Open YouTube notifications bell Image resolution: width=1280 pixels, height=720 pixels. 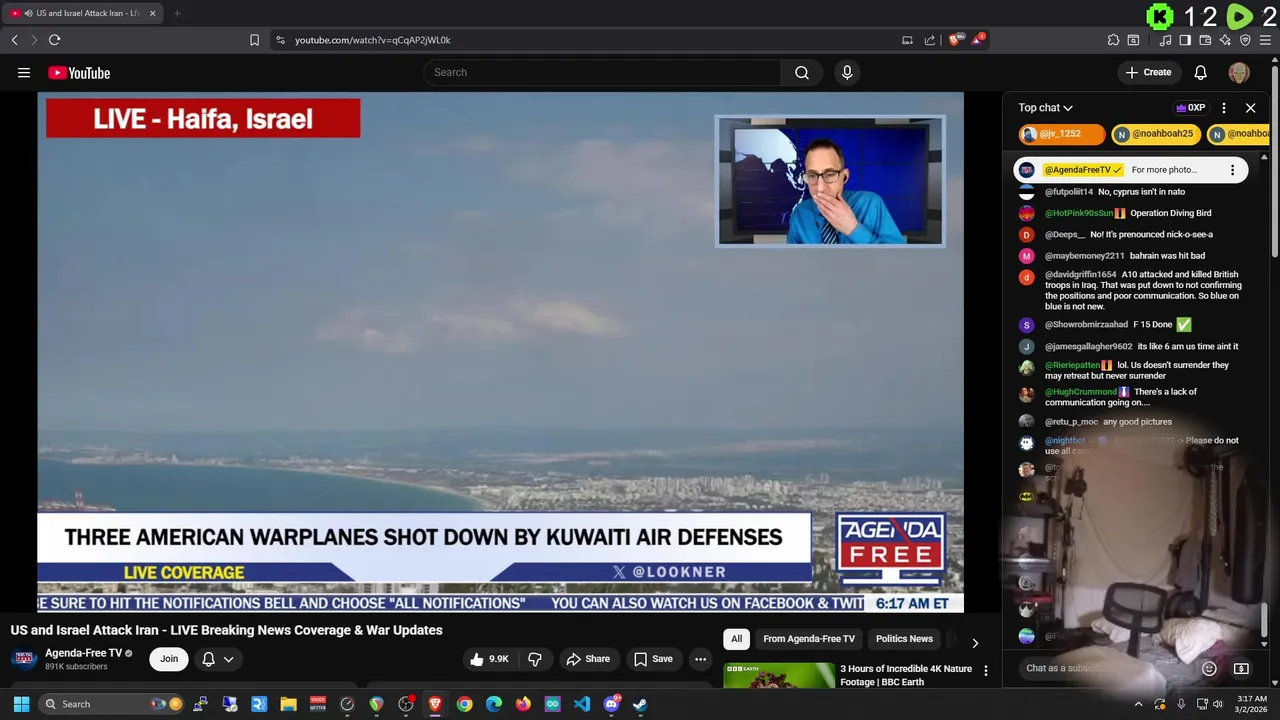pyautogui.click(x=1201, y=72)
